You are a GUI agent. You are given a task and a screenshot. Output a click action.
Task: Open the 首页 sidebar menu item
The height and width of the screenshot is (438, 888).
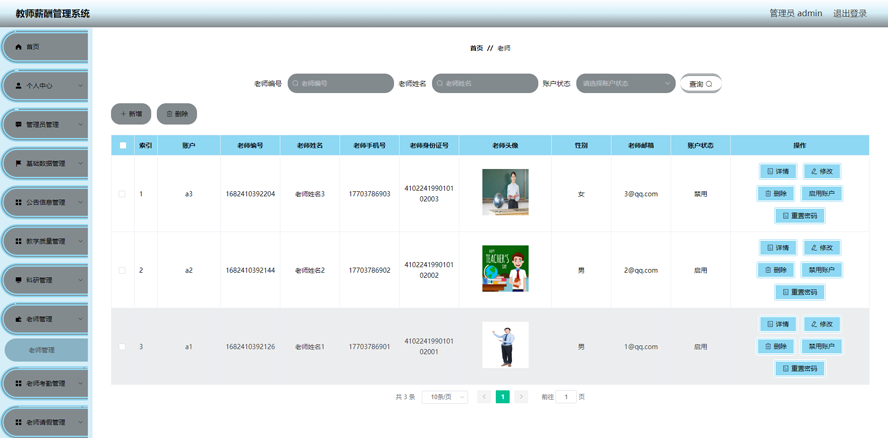point(46,47)
